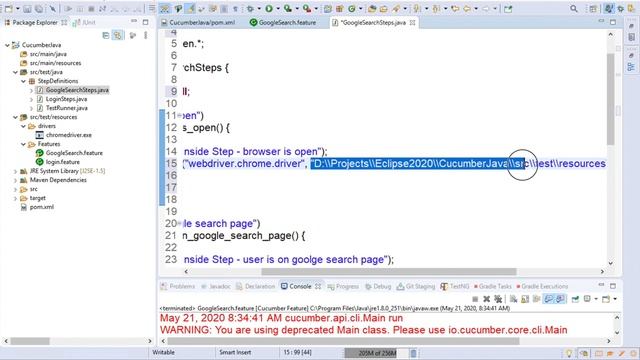Collapse the drivers folder
Viewport: 640px width, 360px height.
(24, 126)
